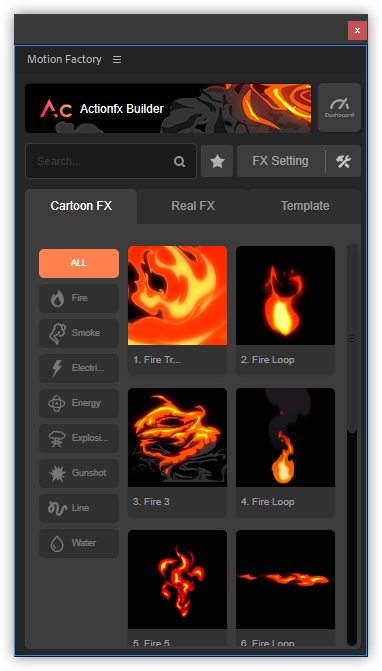Select the 1. Fire Tr... thumbnail

tap(178, 295)
